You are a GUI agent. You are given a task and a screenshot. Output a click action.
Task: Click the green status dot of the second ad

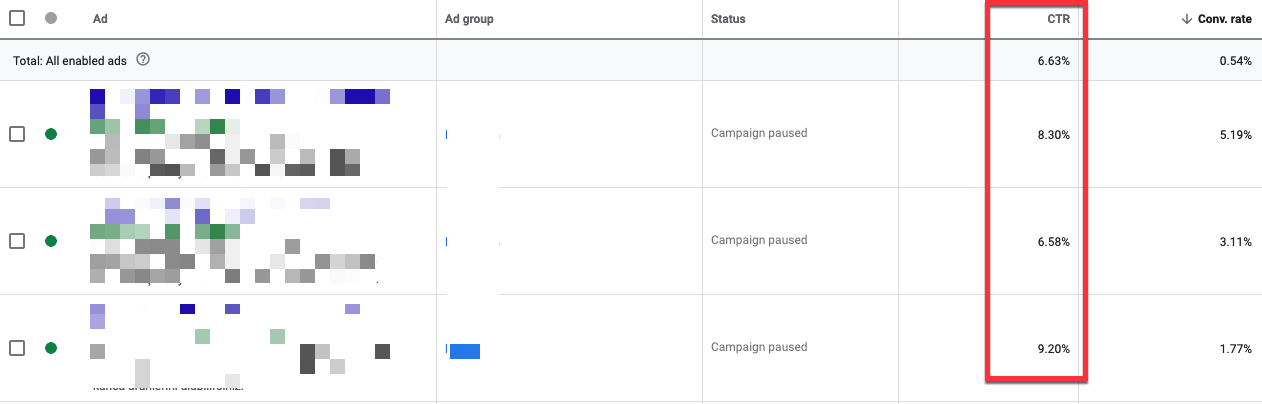pos(51,240)
